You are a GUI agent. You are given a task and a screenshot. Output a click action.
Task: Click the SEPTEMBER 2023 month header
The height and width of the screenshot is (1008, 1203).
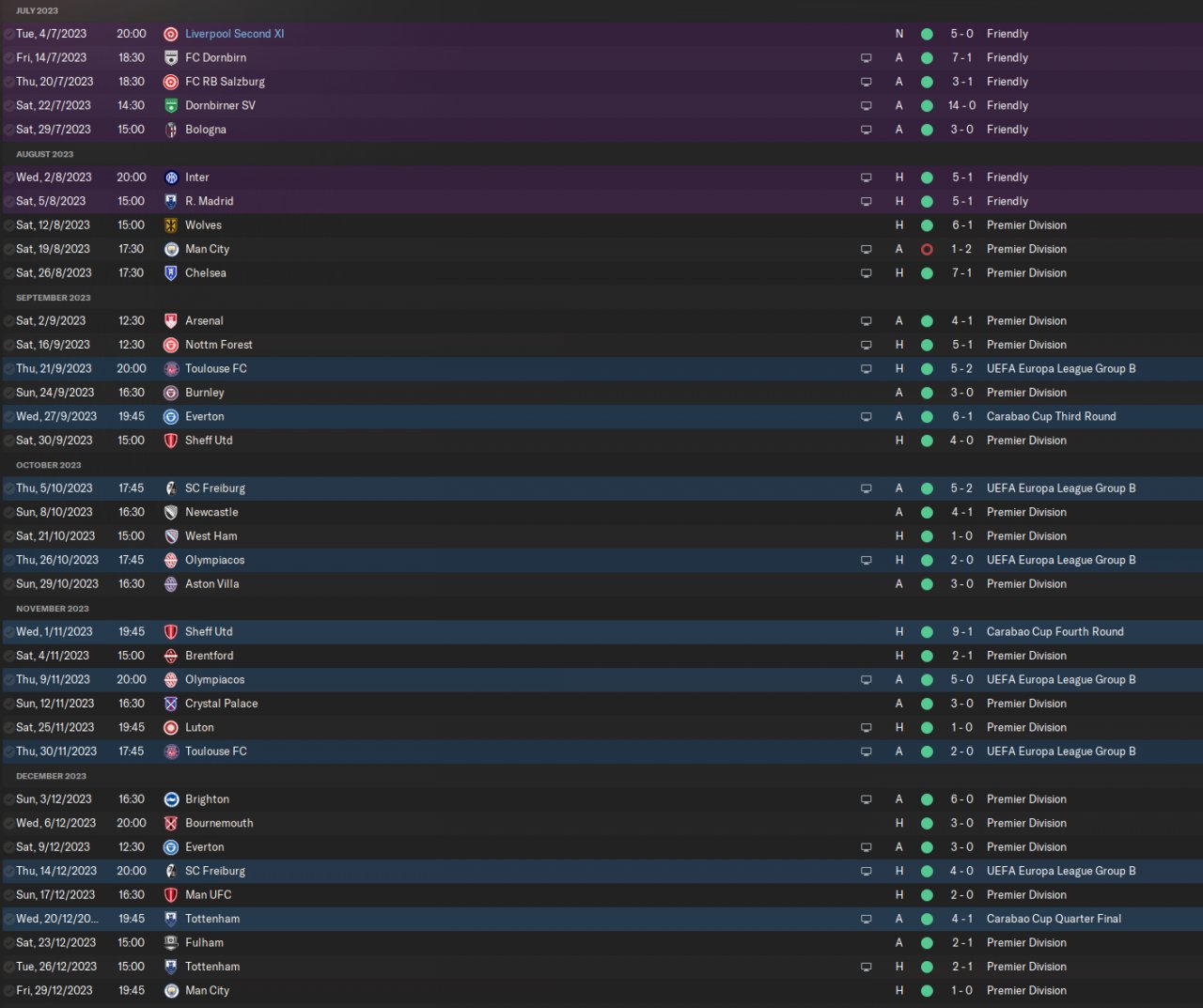point(54,298)
